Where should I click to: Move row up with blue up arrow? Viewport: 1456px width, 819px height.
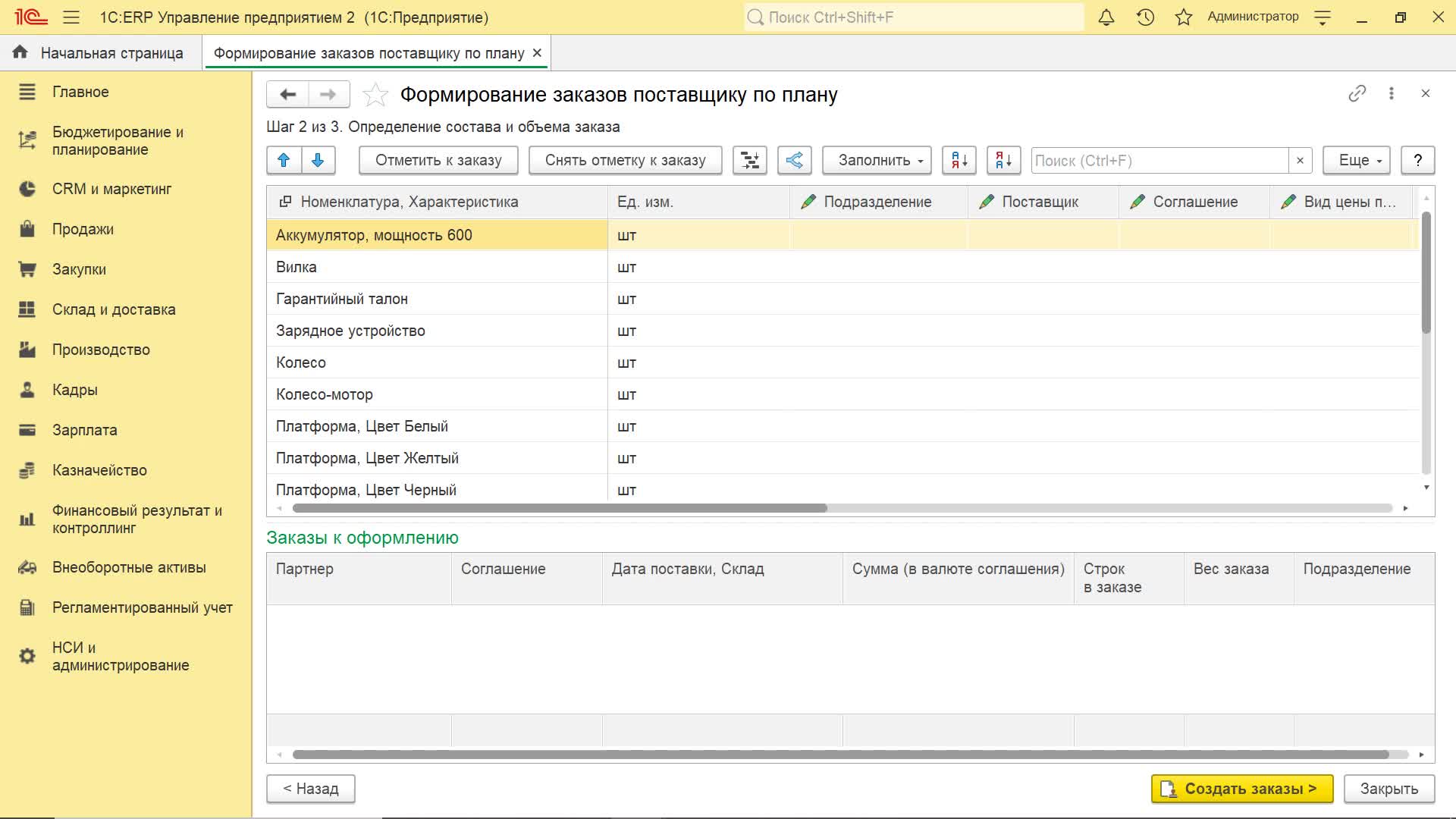284,160
